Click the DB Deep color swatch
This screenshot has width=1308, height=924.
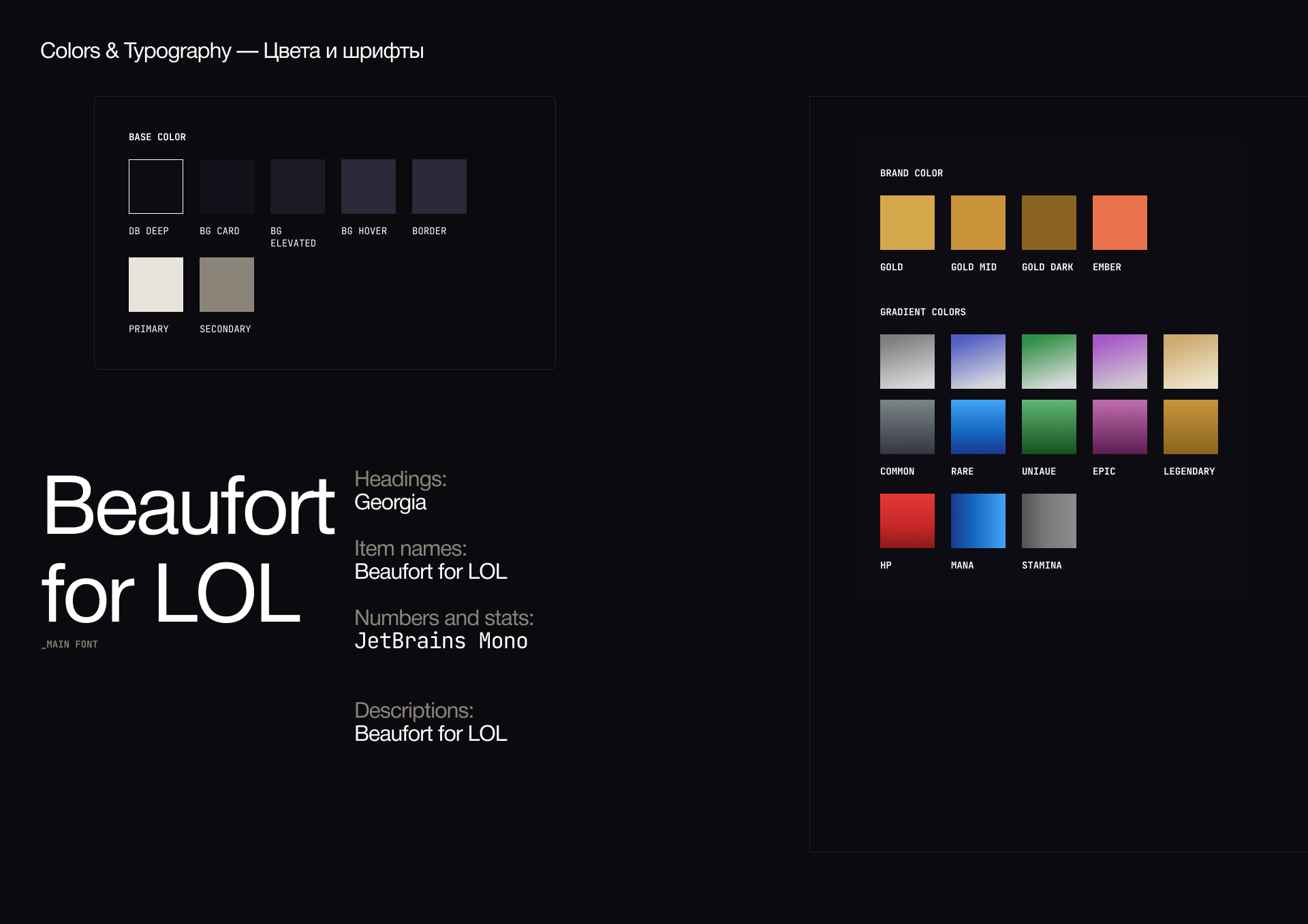(155, 187)
